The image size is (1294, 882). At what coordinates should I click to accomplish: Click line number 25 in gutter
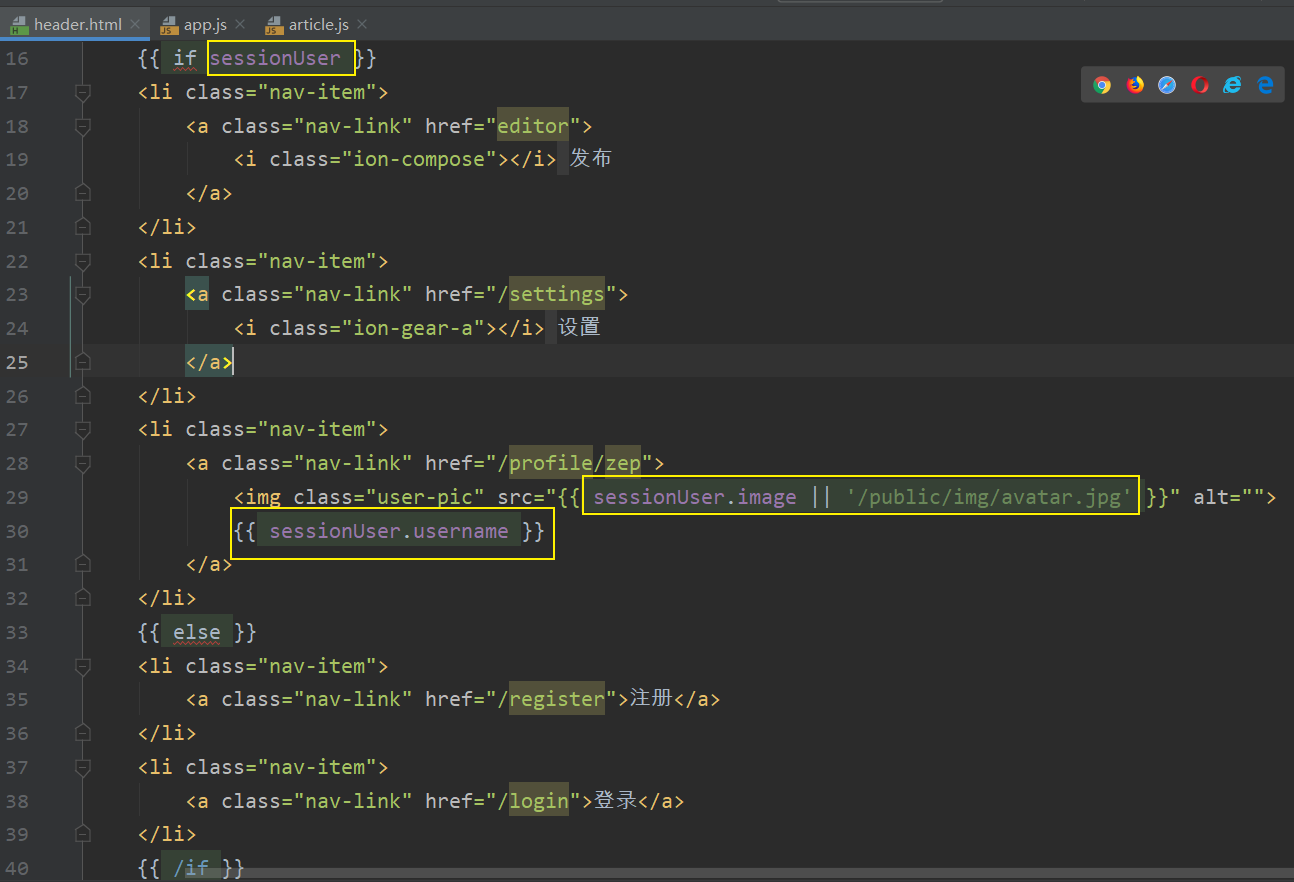click(x=17, y=362)
